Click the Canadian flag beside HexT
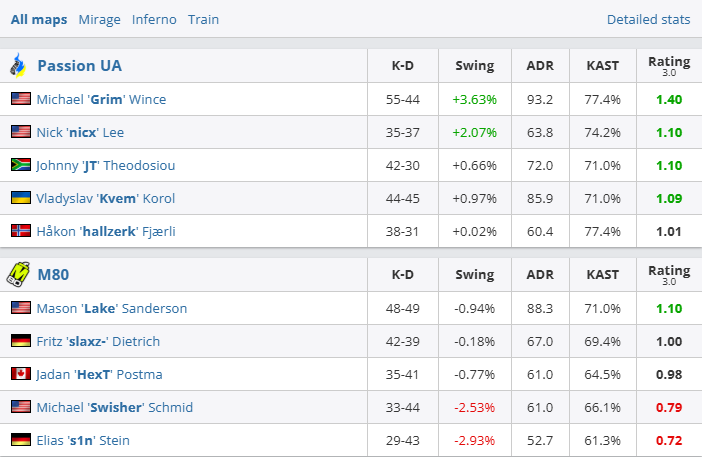Viewport: 702px width, 457px height. tap(20, 374)
